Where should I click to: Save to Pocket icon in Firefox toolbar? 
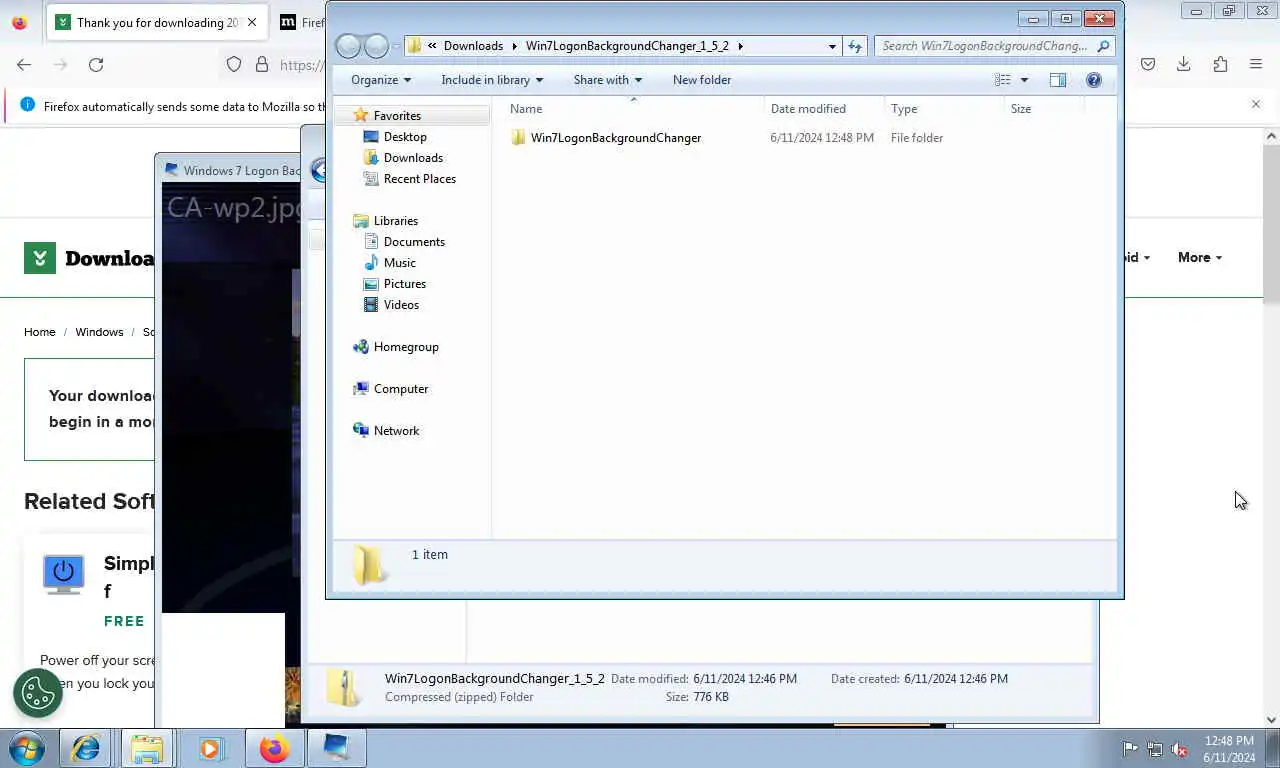point(1148,64)
